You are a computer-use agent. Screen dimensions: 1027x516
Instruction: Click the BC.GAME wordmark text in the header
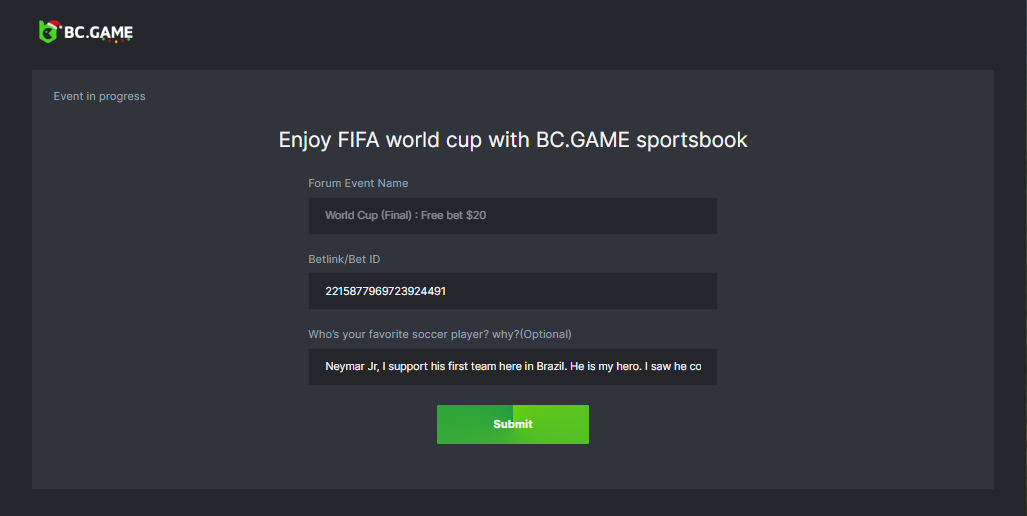coord(97,32)
